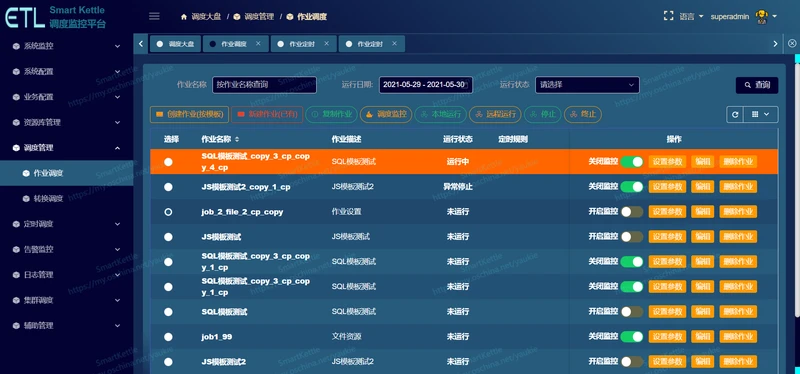Viewport: 800px width, 374px height.
Task: Open the 语言 language dropdown
Action: tap(691, 16)
